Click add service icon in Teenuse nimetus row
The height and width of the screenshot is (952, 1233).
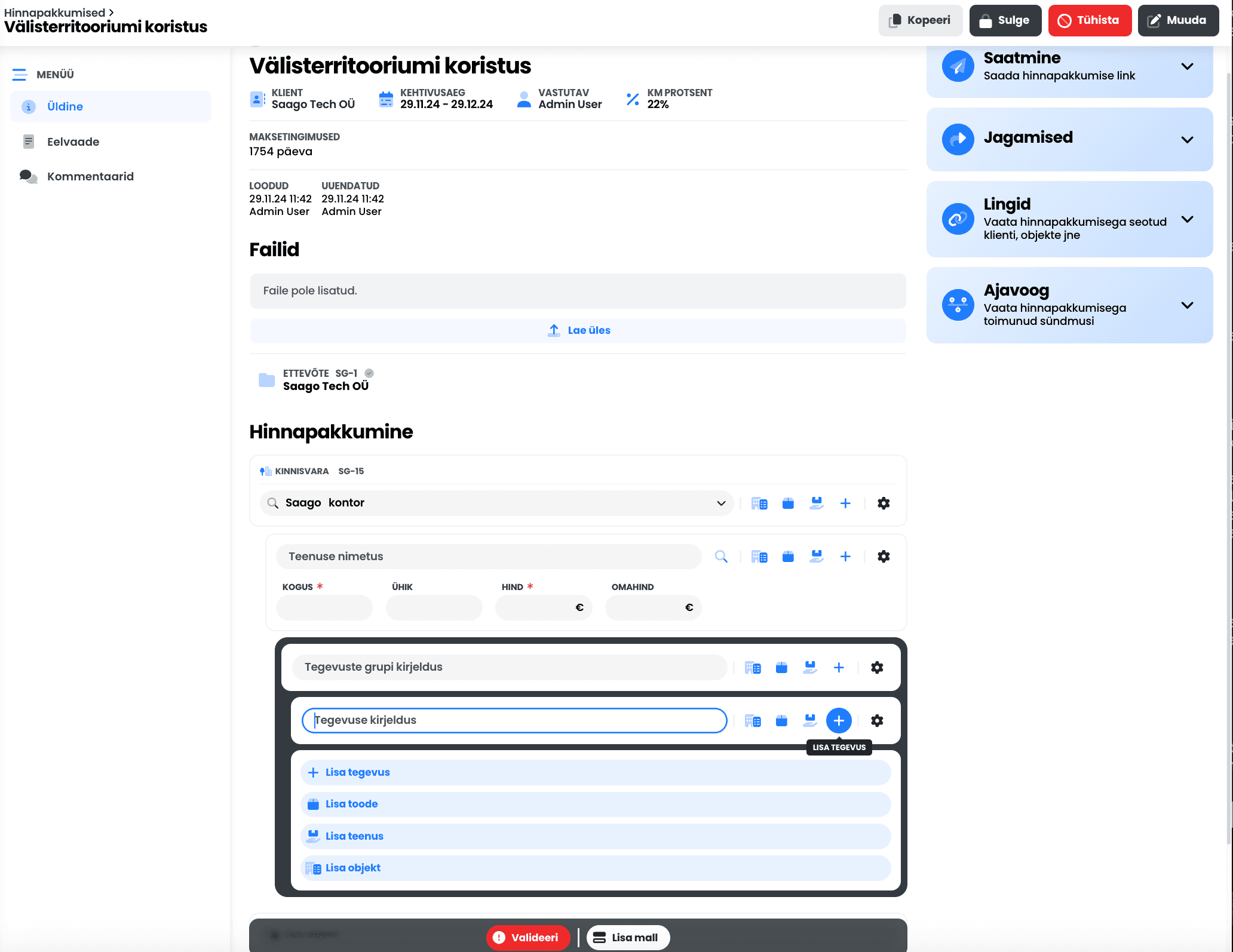(817, 557)
